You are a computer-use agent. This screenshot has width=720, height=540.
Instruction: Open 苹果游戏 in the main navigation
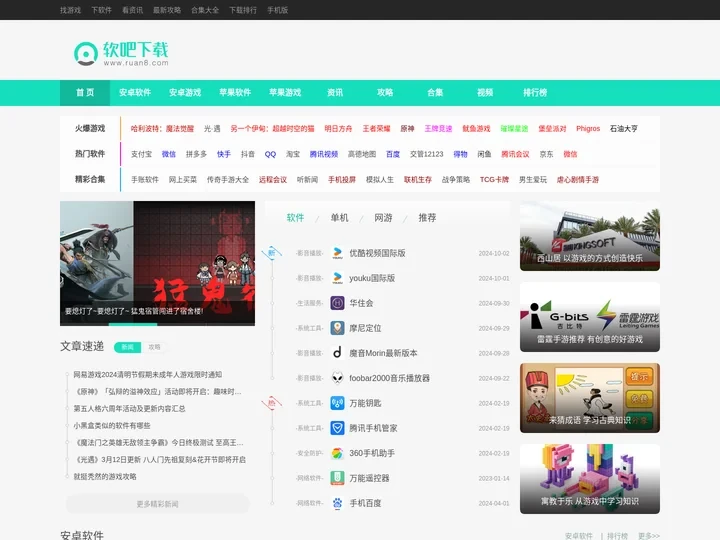pos(285,93)
